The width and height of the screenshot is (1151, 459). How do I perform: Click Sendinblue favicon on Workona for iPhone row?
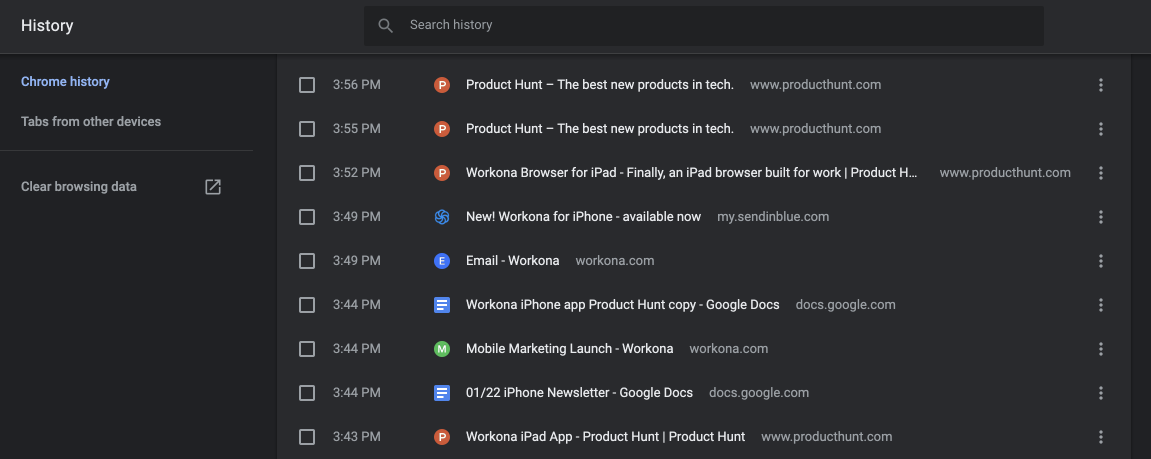pos(441,217)
